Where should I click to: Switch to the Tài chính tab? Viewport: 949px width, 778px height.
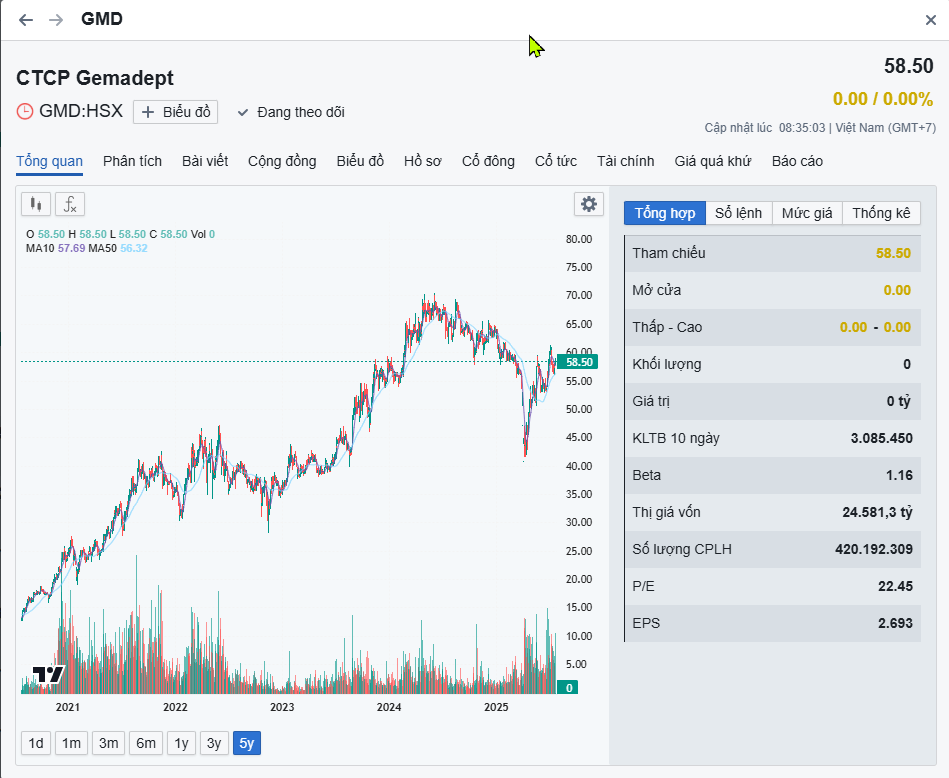click(625, 161)
